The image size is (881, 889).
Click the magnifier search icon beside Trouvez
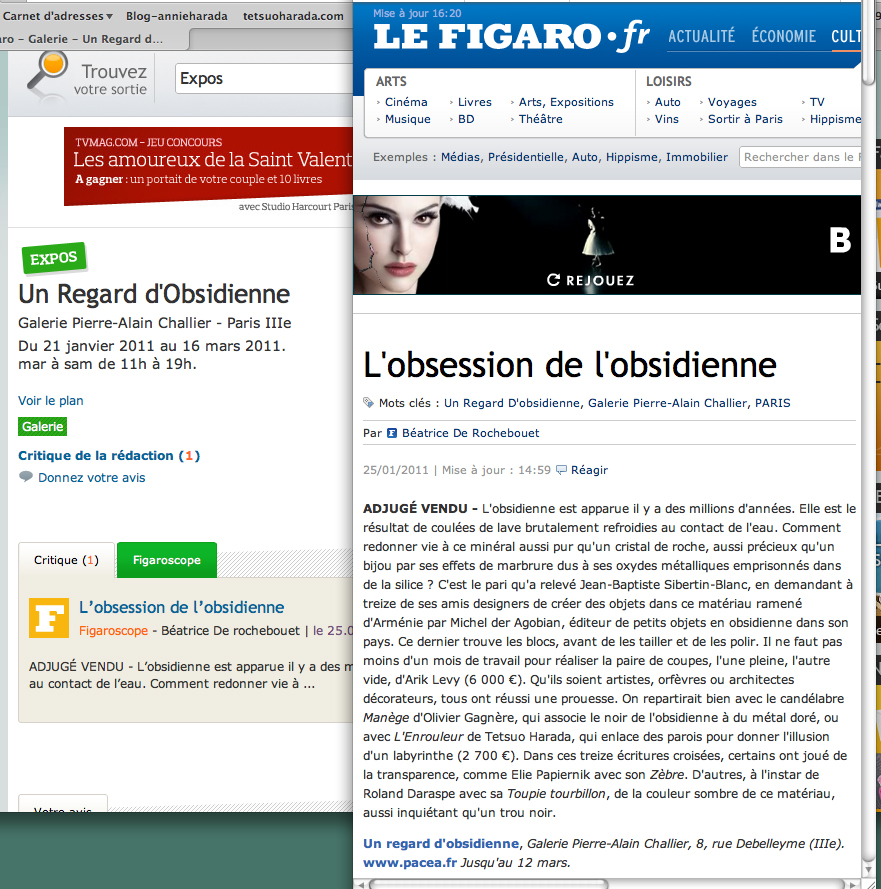pos(46,75)
